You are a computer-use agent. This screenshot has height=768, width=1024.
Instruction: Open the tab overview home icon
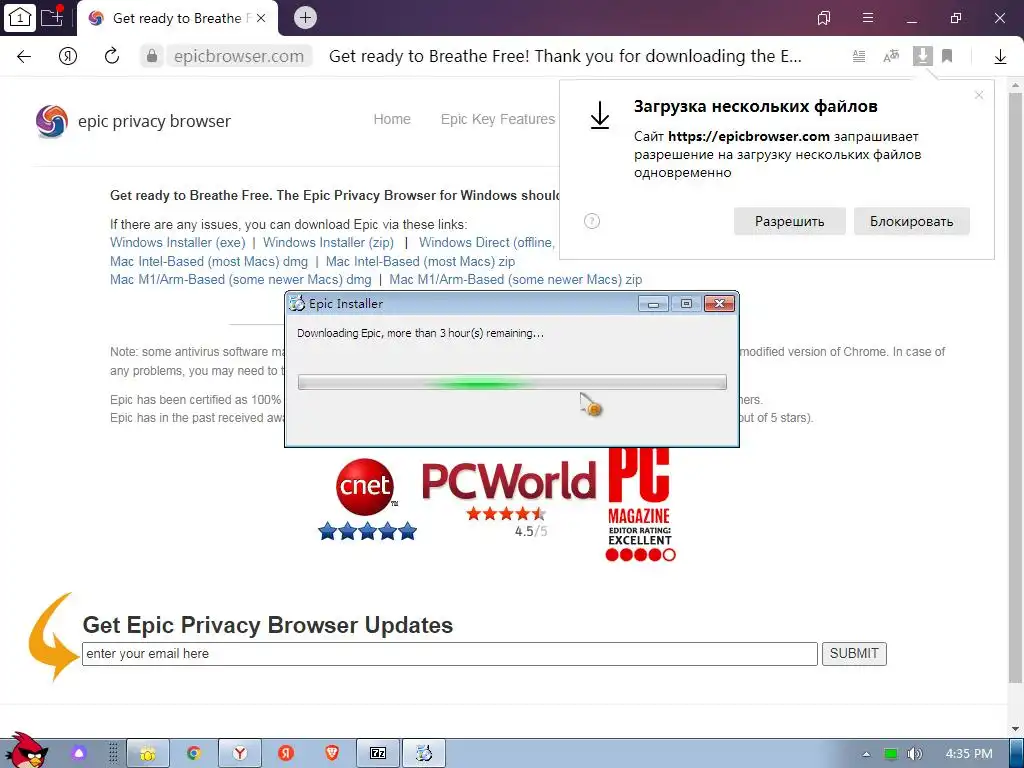(x=19, y=18)
